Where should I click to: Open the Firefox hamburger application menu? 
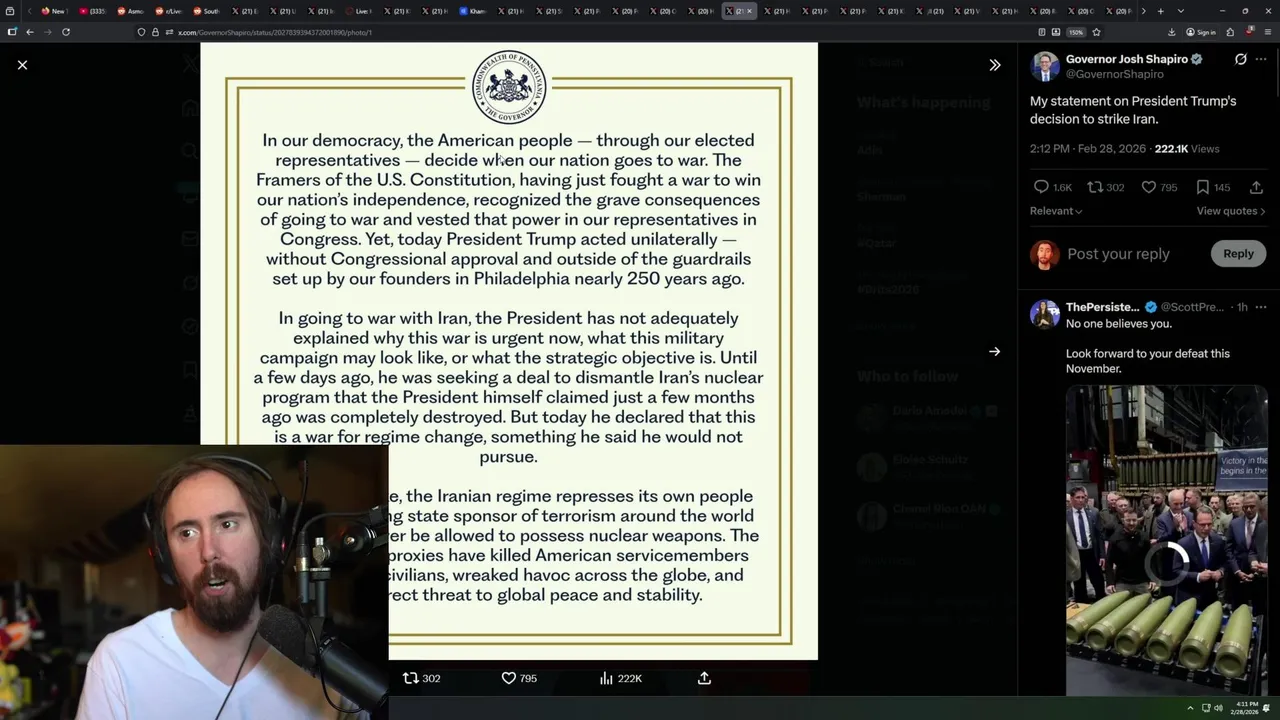[1267, 32]
